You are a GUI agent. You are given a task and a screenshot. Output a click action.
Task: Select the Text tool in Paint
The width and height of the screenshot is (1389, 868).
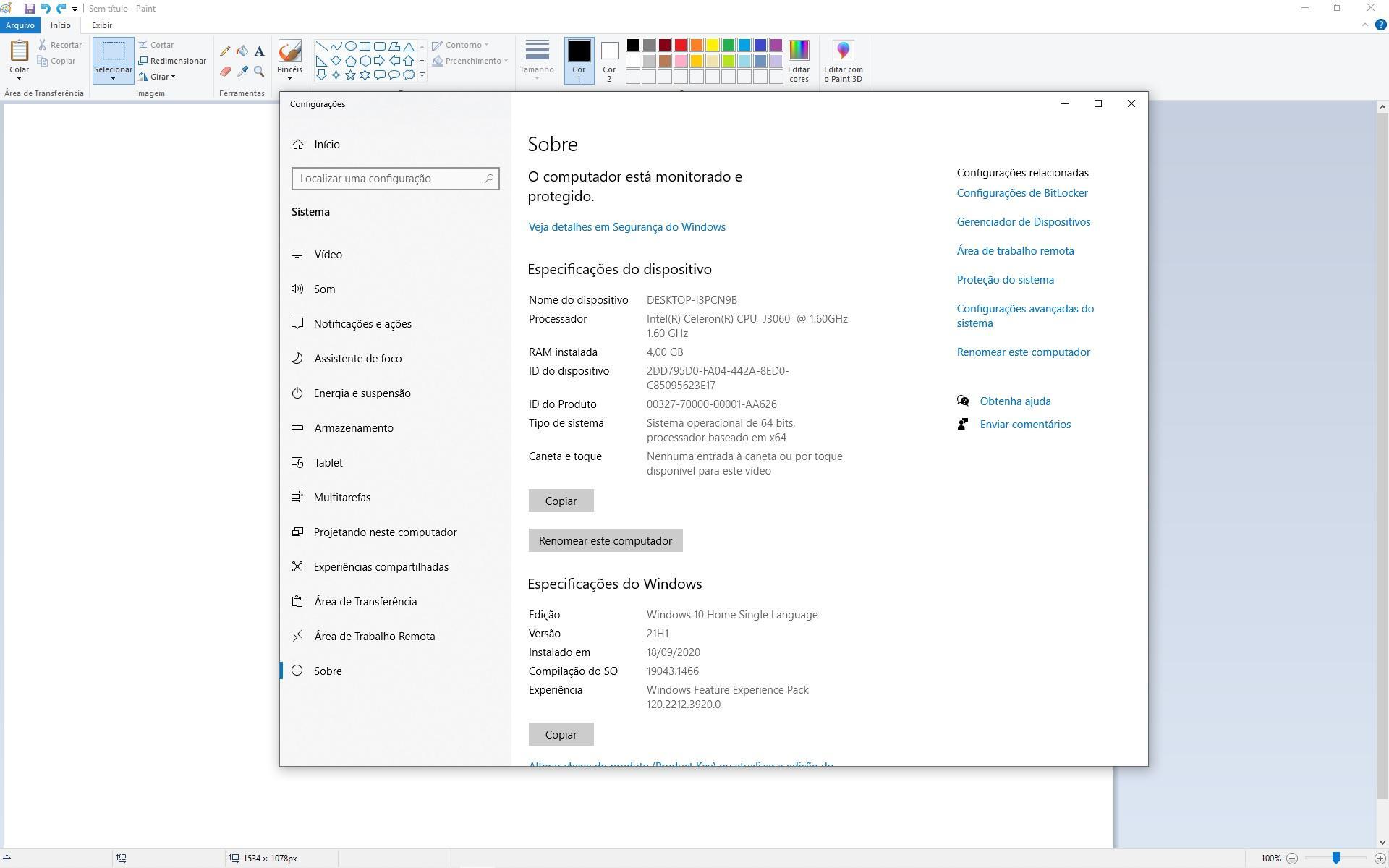point(259,51)
